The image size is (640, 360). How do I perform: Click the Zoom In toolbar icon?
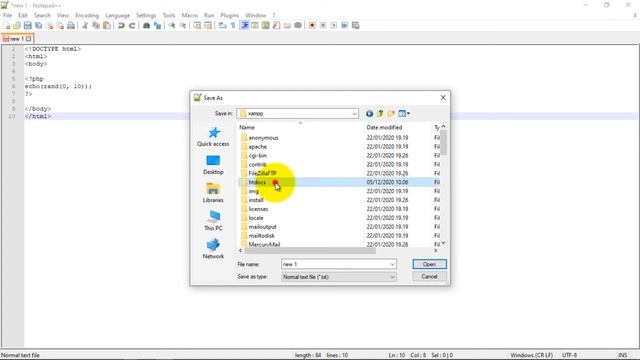(172, 25)
